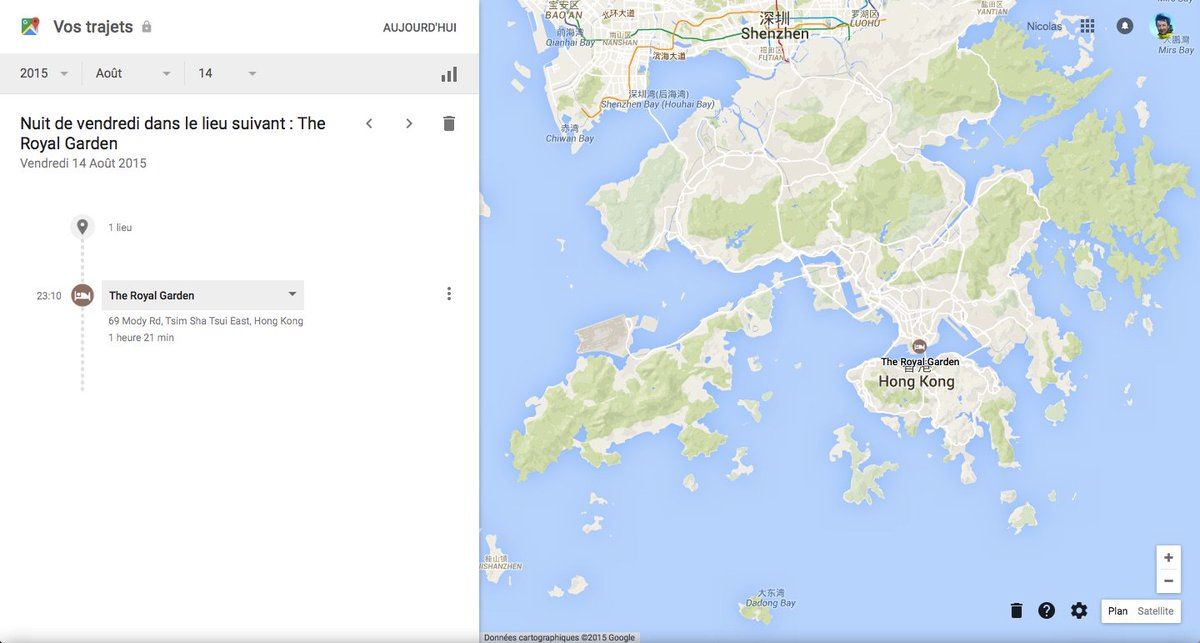Open the Google apps grid
The image size is (1200, 643).
pyautogui.click(x=1087, y=26)
